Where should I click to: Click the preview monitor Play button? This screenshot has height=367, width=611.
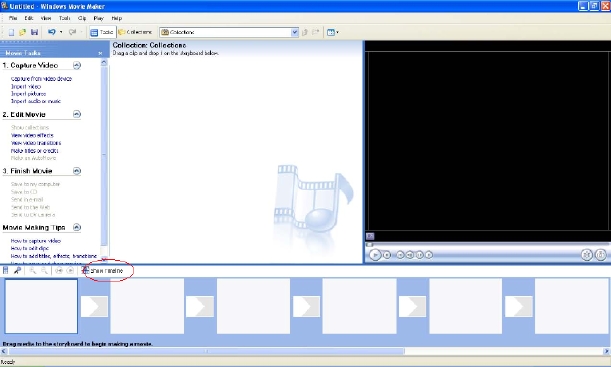375,255
